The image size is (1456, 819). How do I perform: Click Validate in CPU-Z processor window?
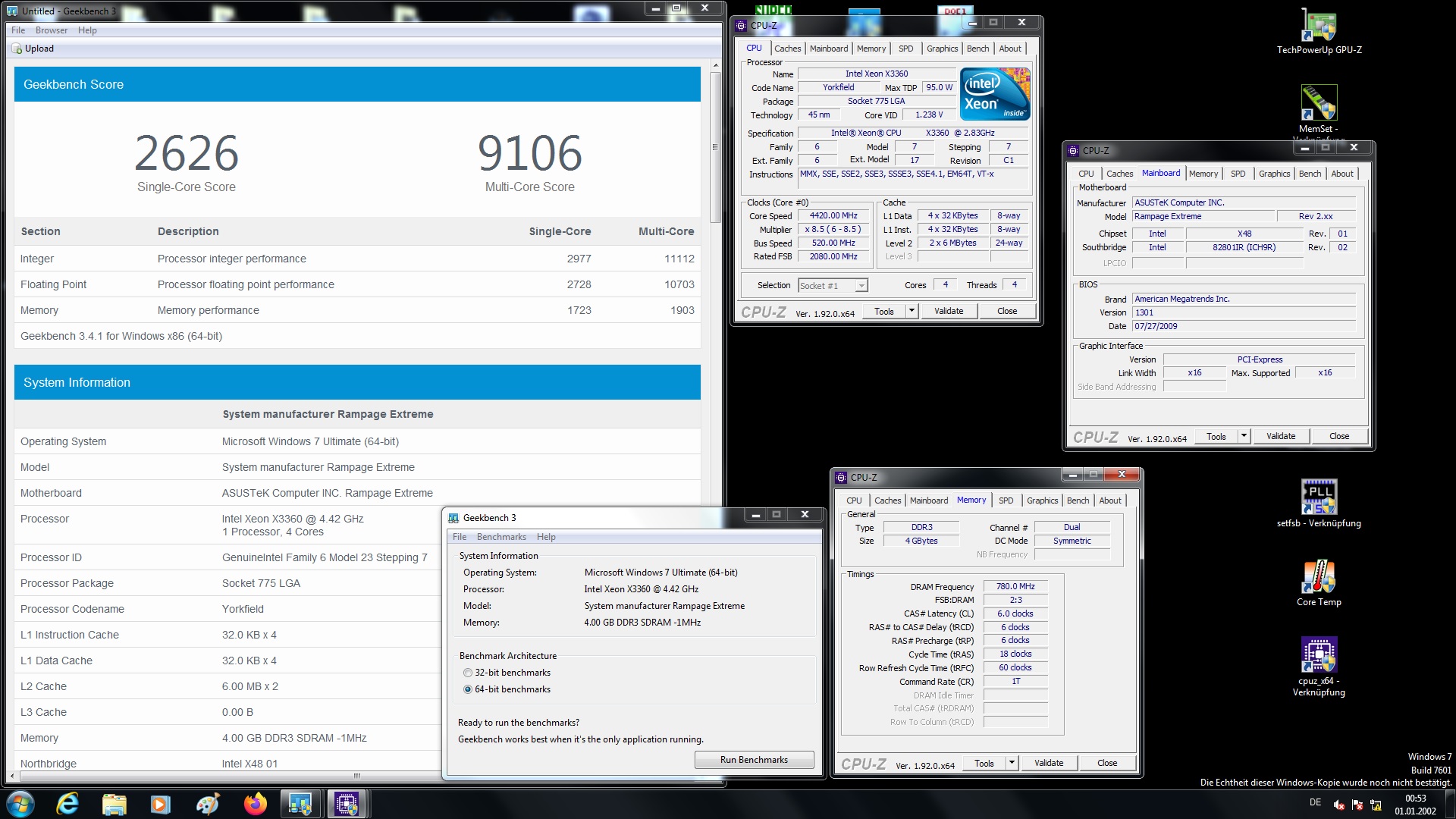point(948,311)
